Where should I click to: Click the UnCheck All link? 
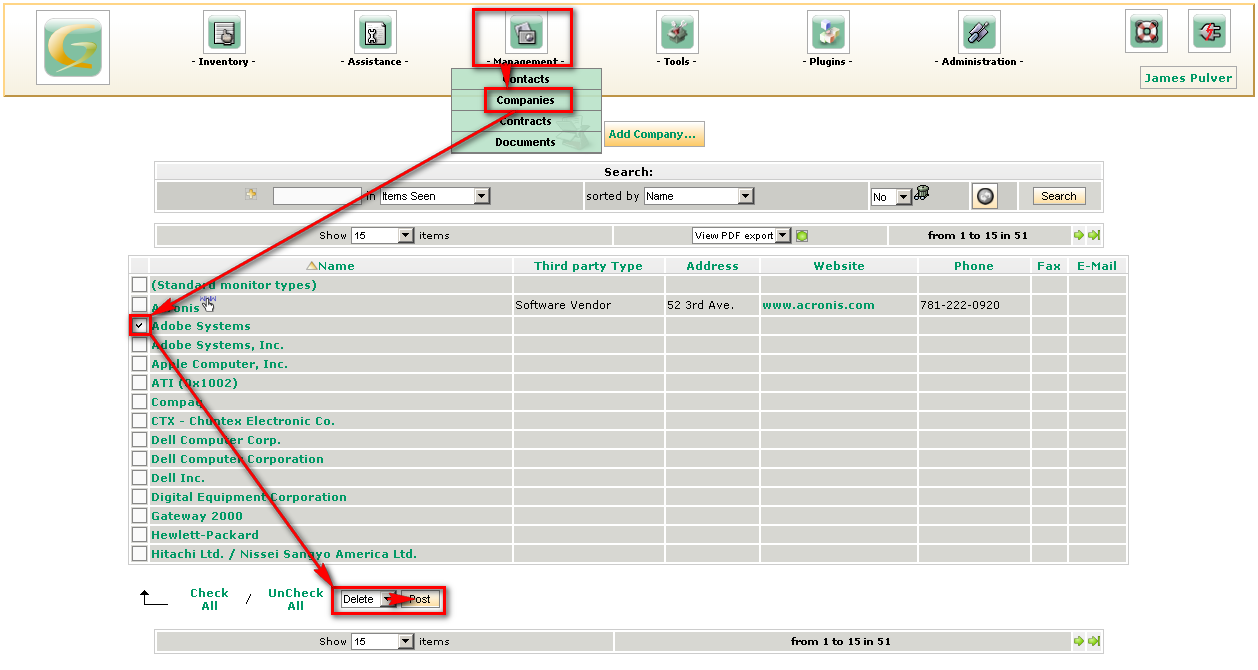(296, 599)
